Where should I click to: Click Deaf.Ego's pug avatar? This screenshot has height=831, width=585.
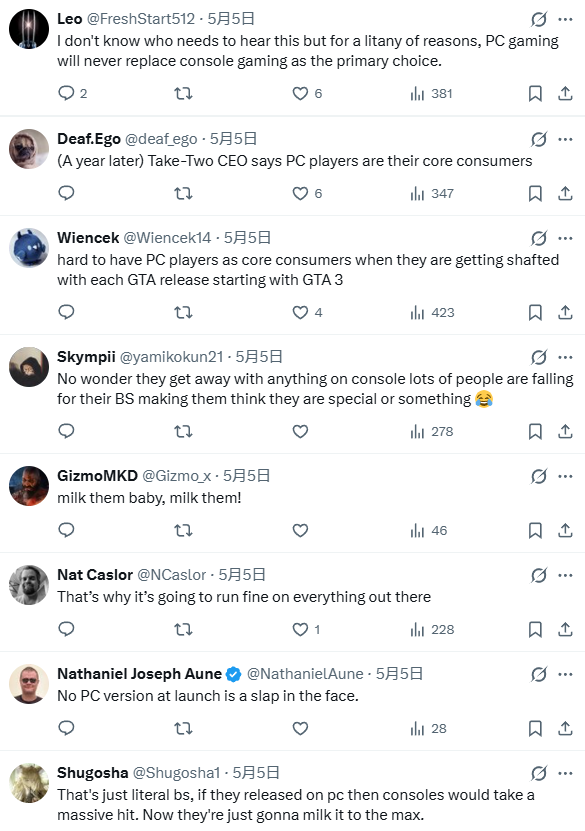29,149
